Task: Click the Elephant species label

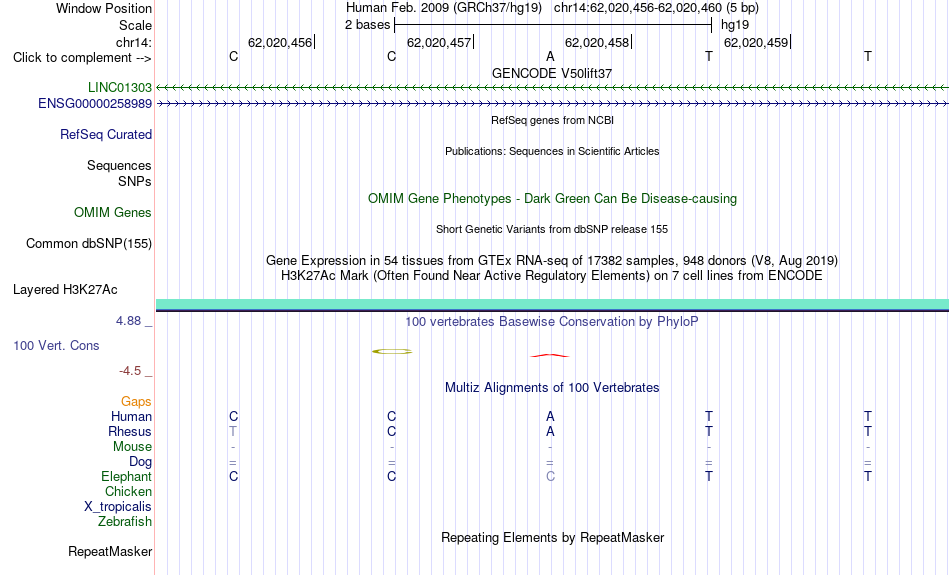Action: (127, 477)
